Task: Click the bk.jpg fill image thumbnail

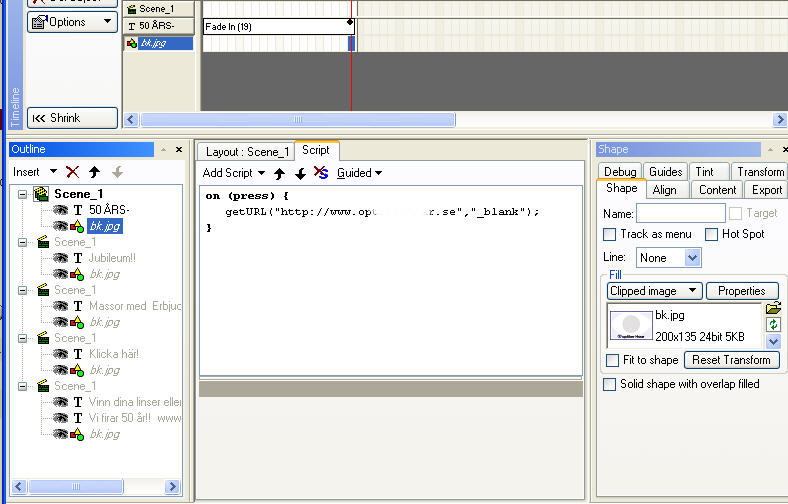Action: (x=631, y=325)
